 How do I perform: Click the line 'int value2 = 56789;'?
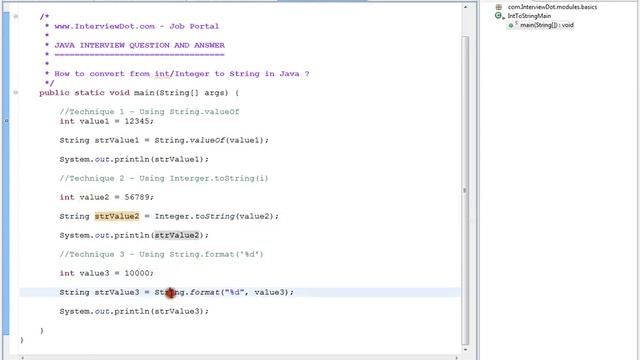[x=107, y=197]
